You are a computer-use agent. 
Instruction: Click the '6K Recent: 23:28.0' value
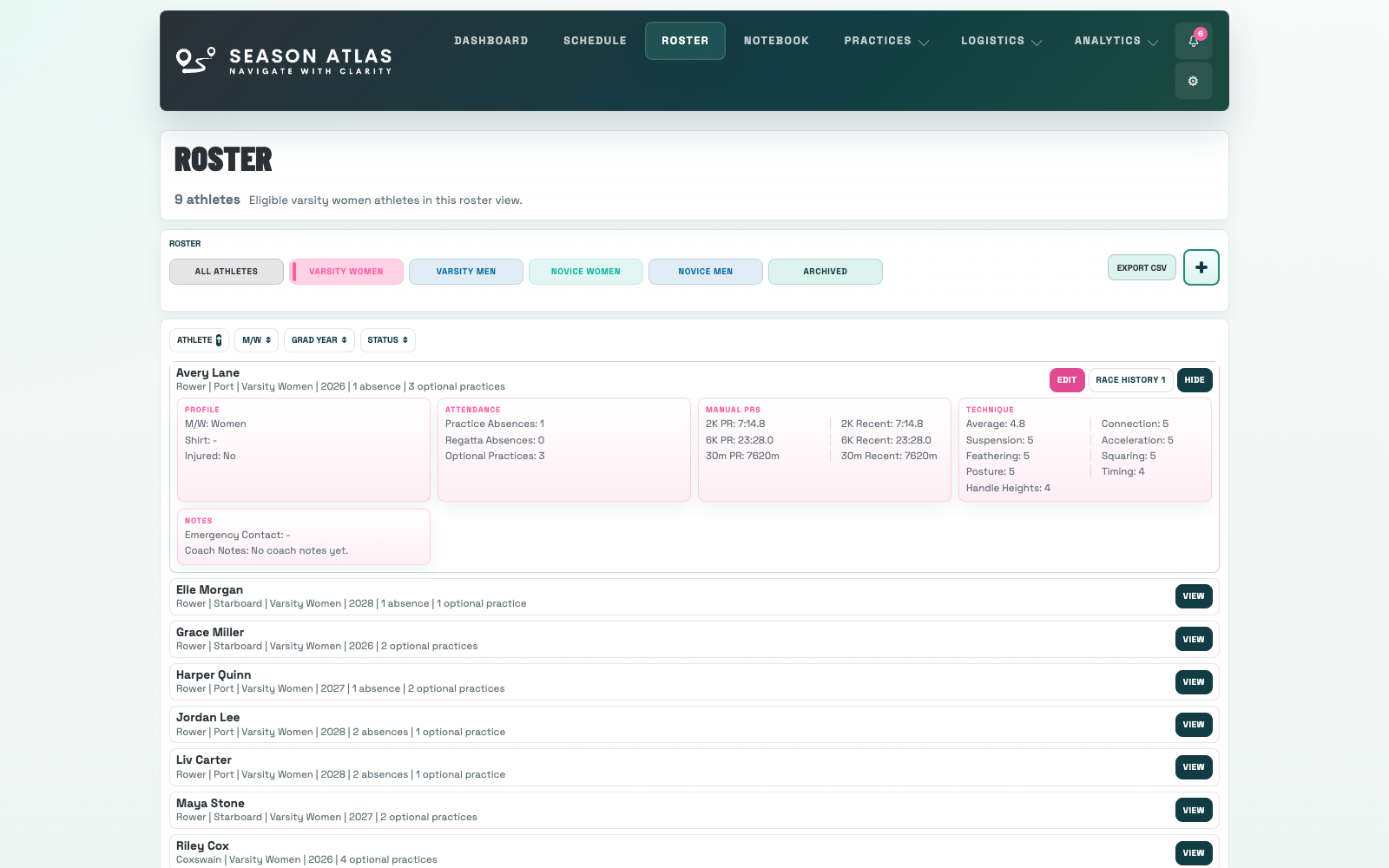click(x=886, y=441)
